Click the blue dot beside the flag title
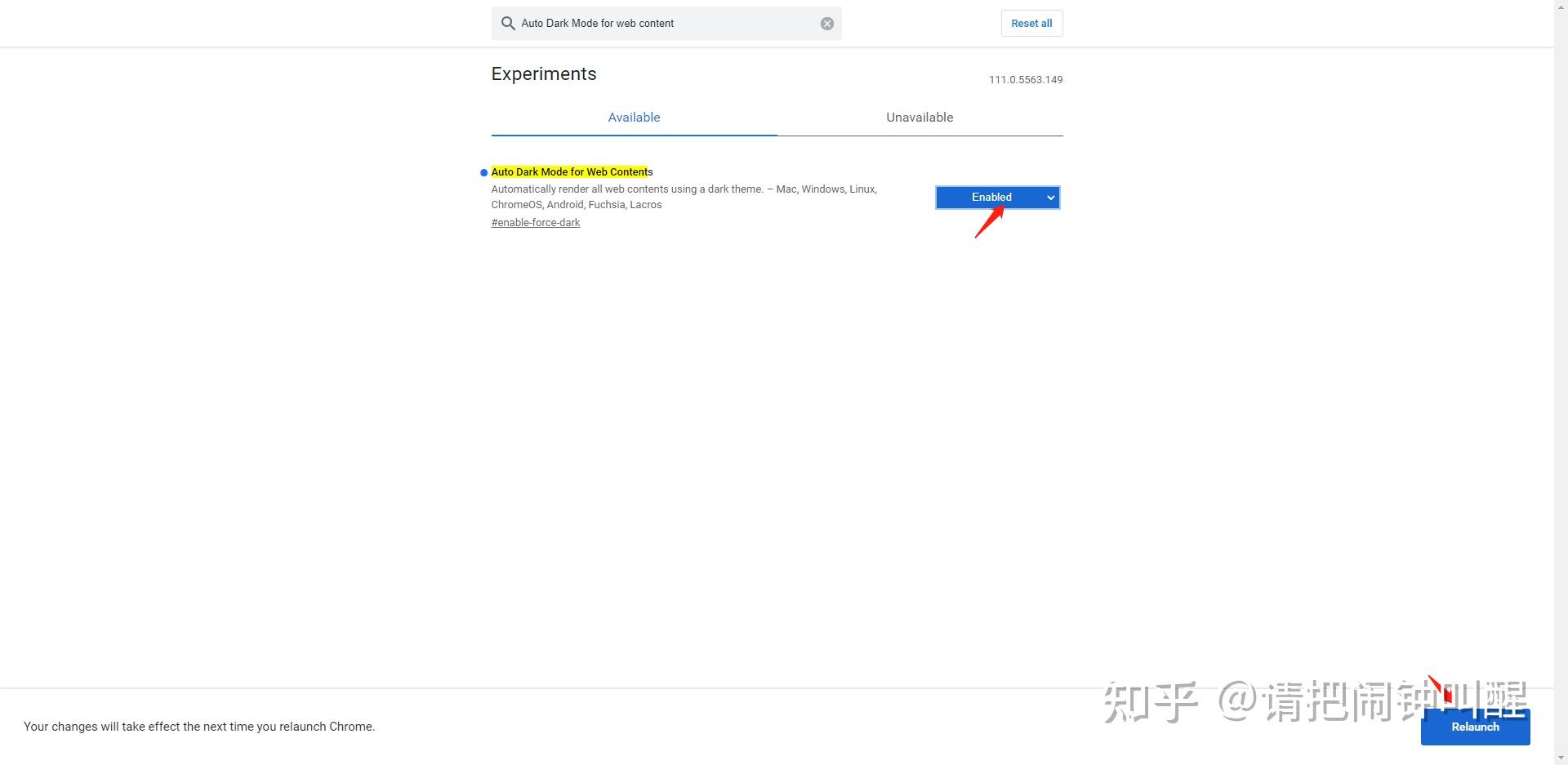This screenshot has width=1568, height=765. point(483,172)
